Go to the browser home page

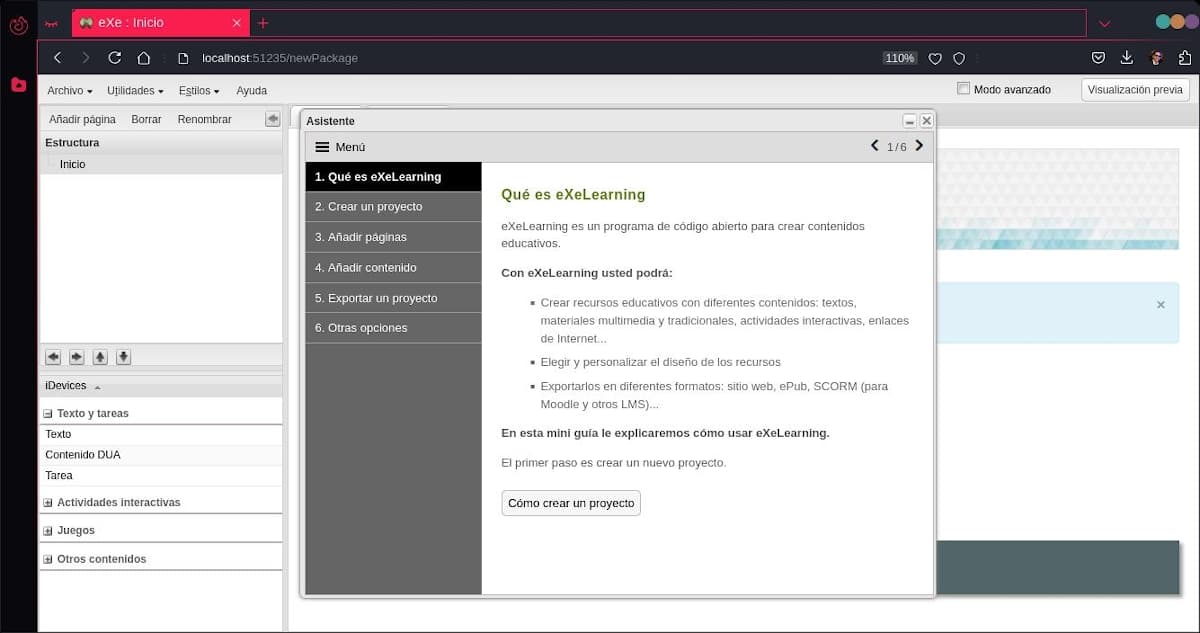tap(144, 58)
